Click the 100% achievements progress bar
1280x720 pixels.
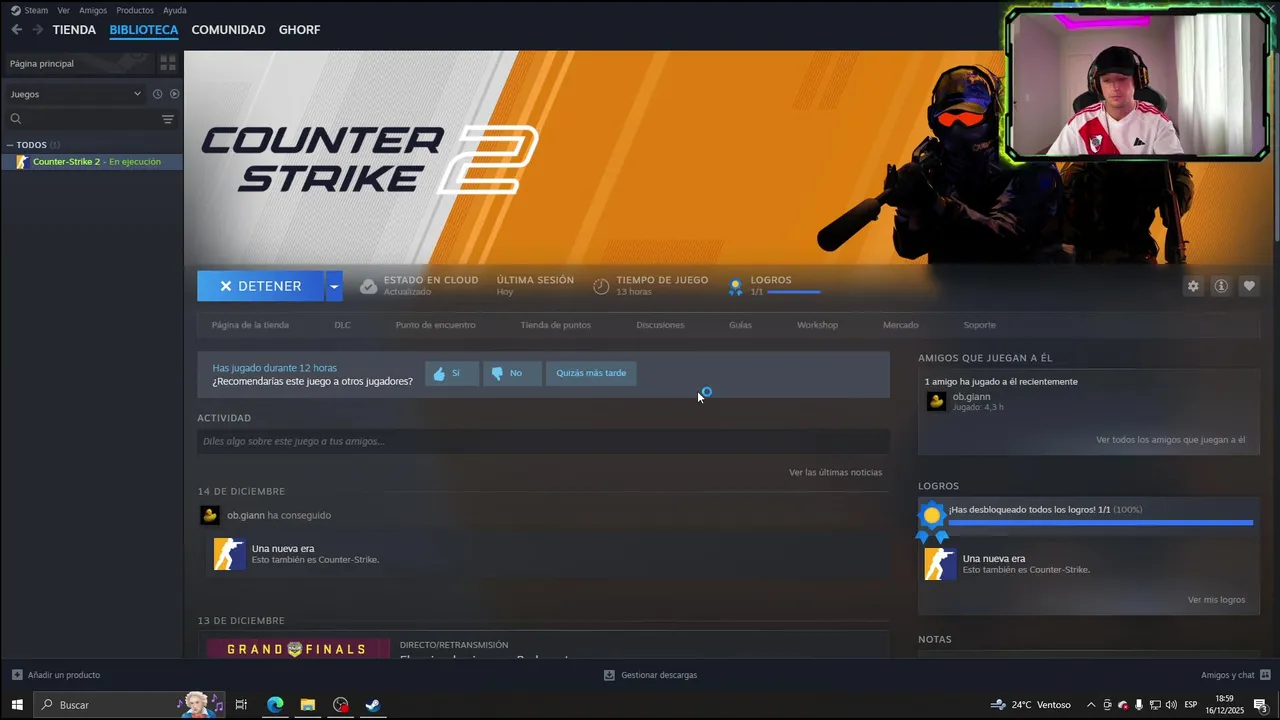(x=1100, y=522)
